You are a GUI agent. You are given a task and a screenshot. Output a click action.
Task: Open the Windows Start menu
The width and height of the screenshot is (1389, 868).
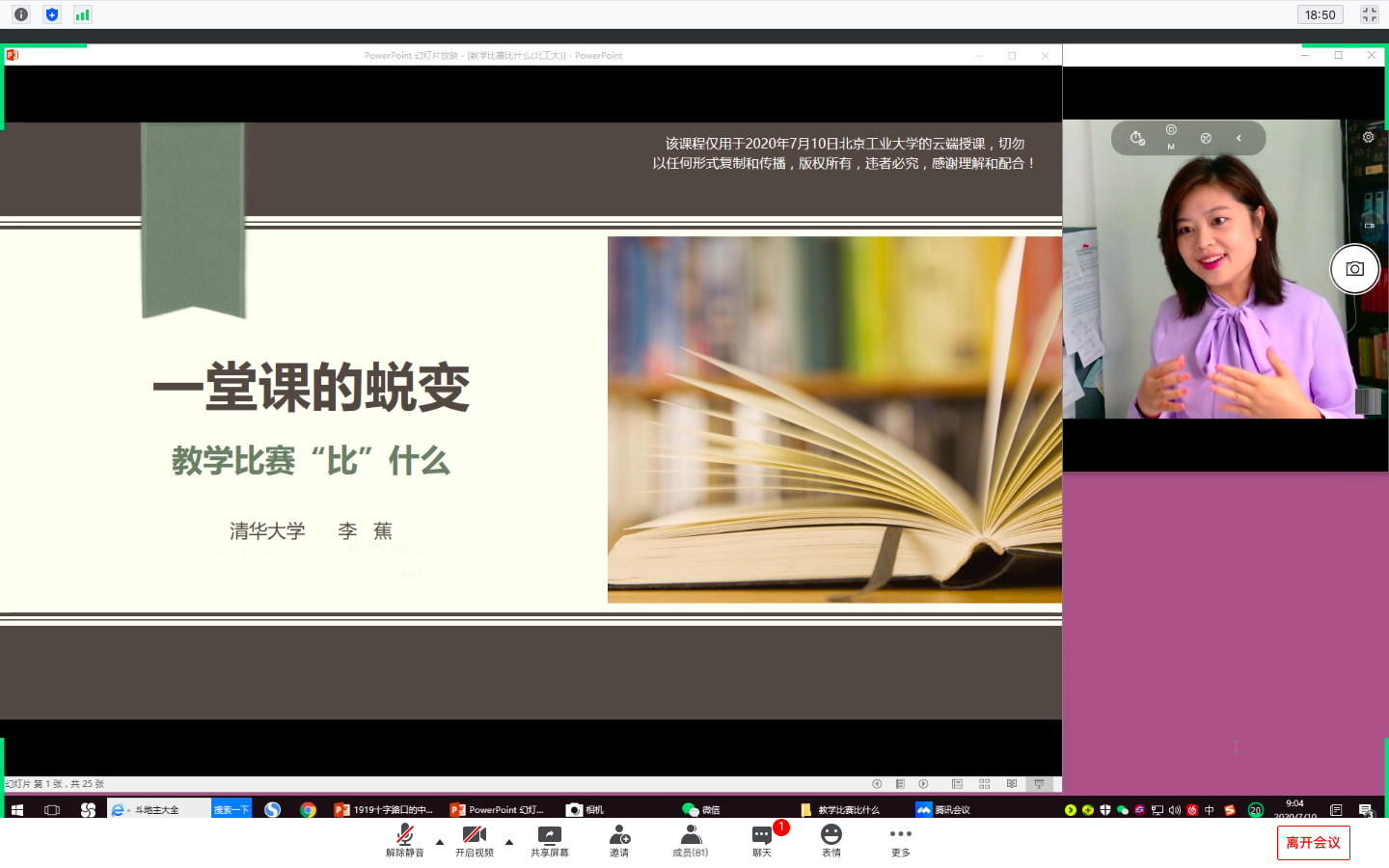[x=16, y=810]
